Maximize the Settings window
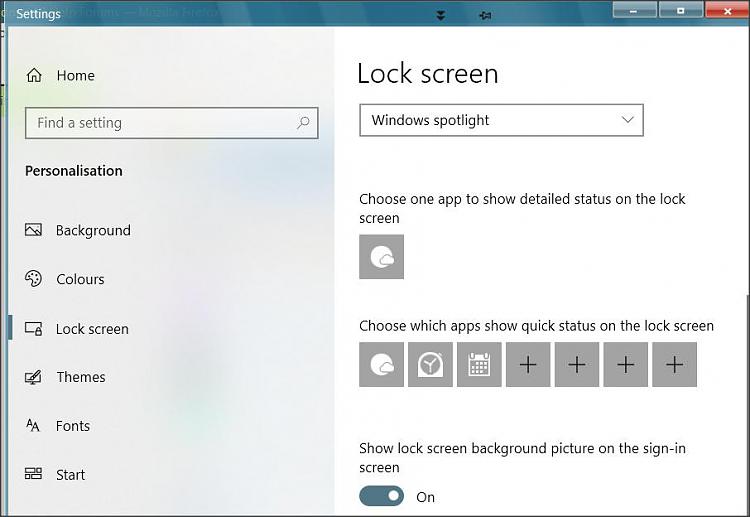The width and height of the screenshot is (750, 517). pos(680,10)
